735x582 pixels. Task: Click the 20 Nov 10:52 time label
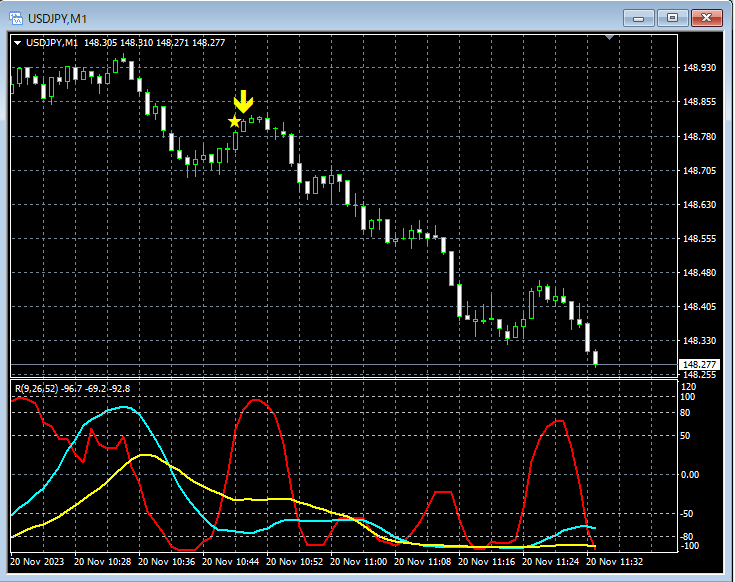tap(294, 561)
